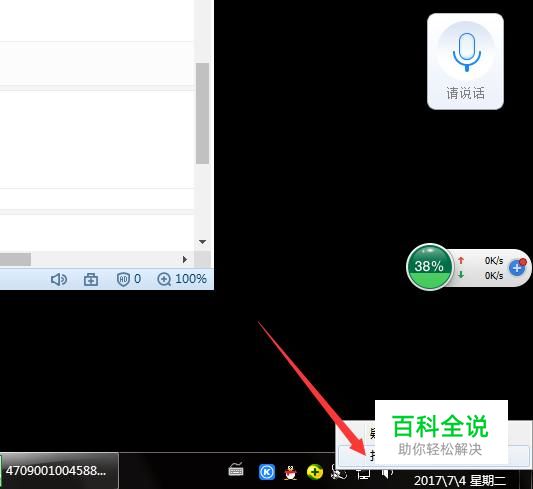This screenshot has height=489, width=533.
Task: Click the horizontal scrollbar thumb
Action: [x=15, y=260]
